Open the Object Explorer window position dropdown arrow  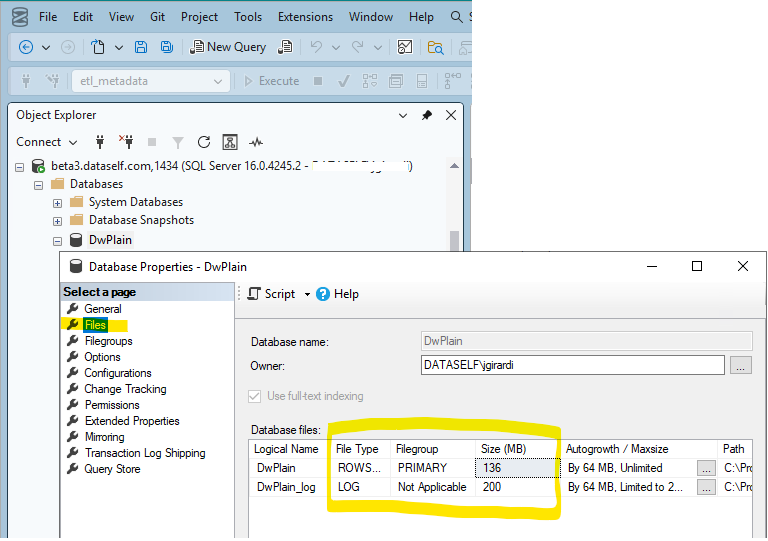pos(403,116)
